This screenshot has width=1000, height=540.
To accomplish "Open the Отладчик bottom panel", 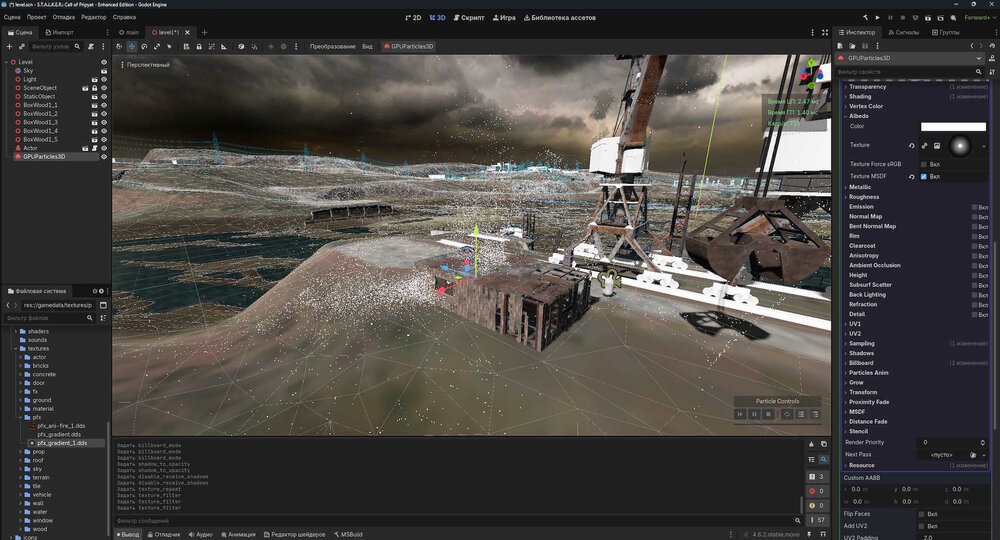I will pyautogui.click(x=164, y=534).
